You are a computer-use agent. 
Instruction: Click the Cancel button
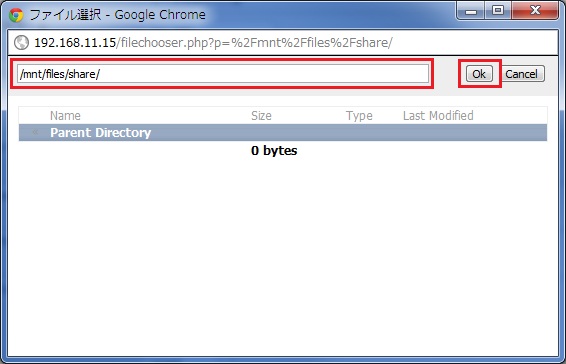[x=521, y=74]
